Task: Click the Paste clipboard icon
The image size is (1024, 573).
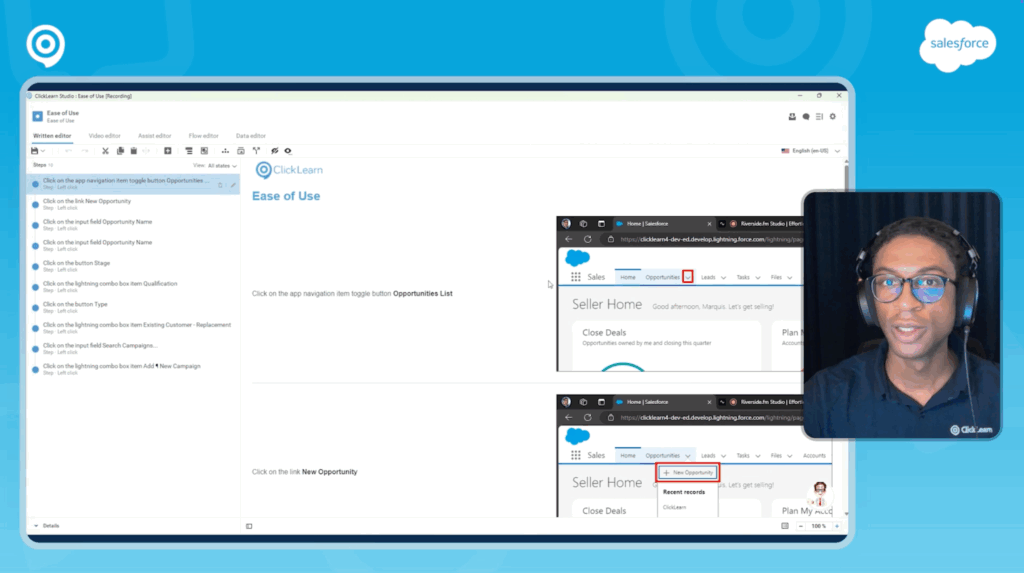Action: click(x=134, y=151)
